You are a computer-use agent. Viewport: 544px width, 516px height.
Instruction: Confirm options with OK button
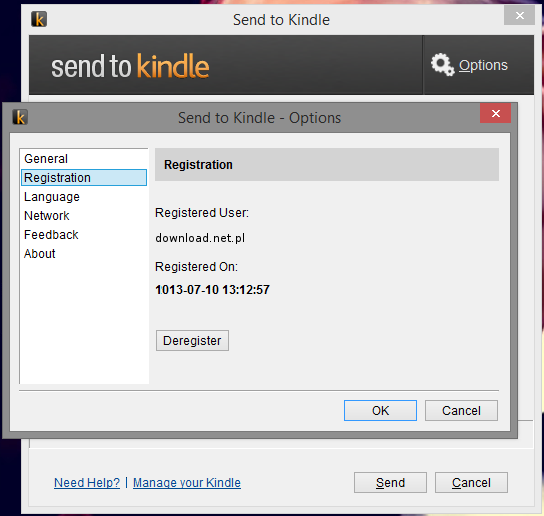[x=380, y=411]
